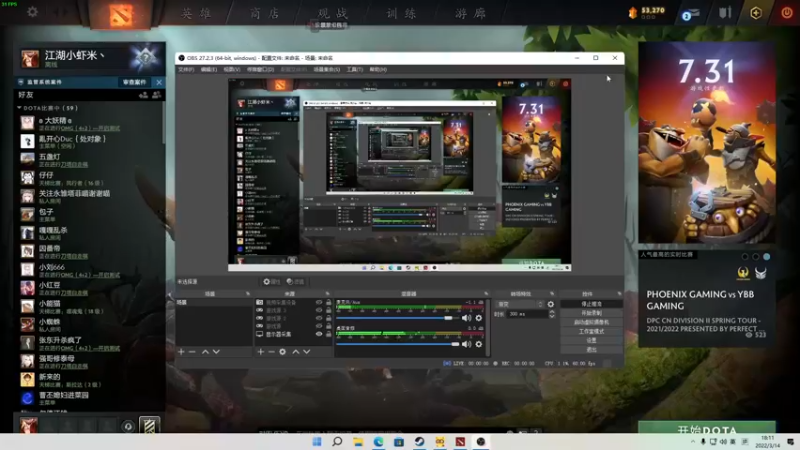Switch to the 观战 tab in Dota
Image resolution: width=800 pixels, height=450 pixels.
click(333, 14)
